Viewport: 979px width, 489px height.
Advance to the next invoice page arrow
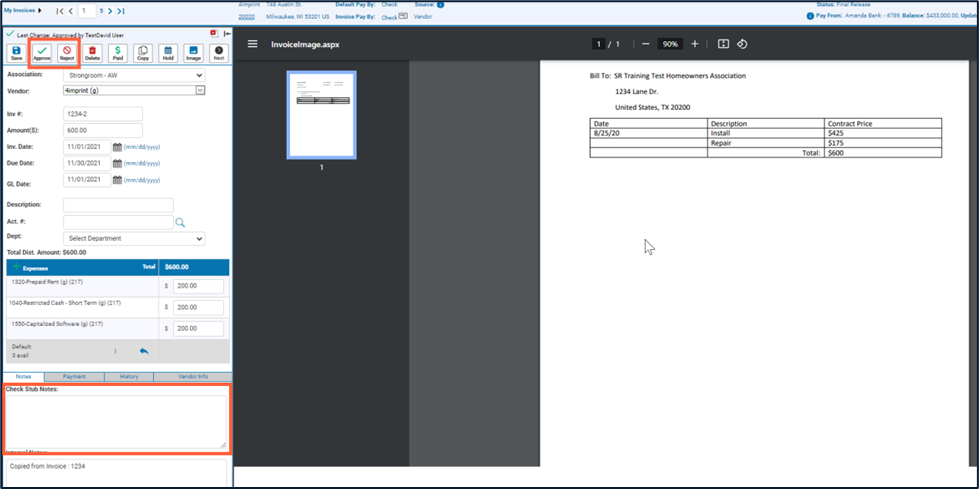pos(110,11)
